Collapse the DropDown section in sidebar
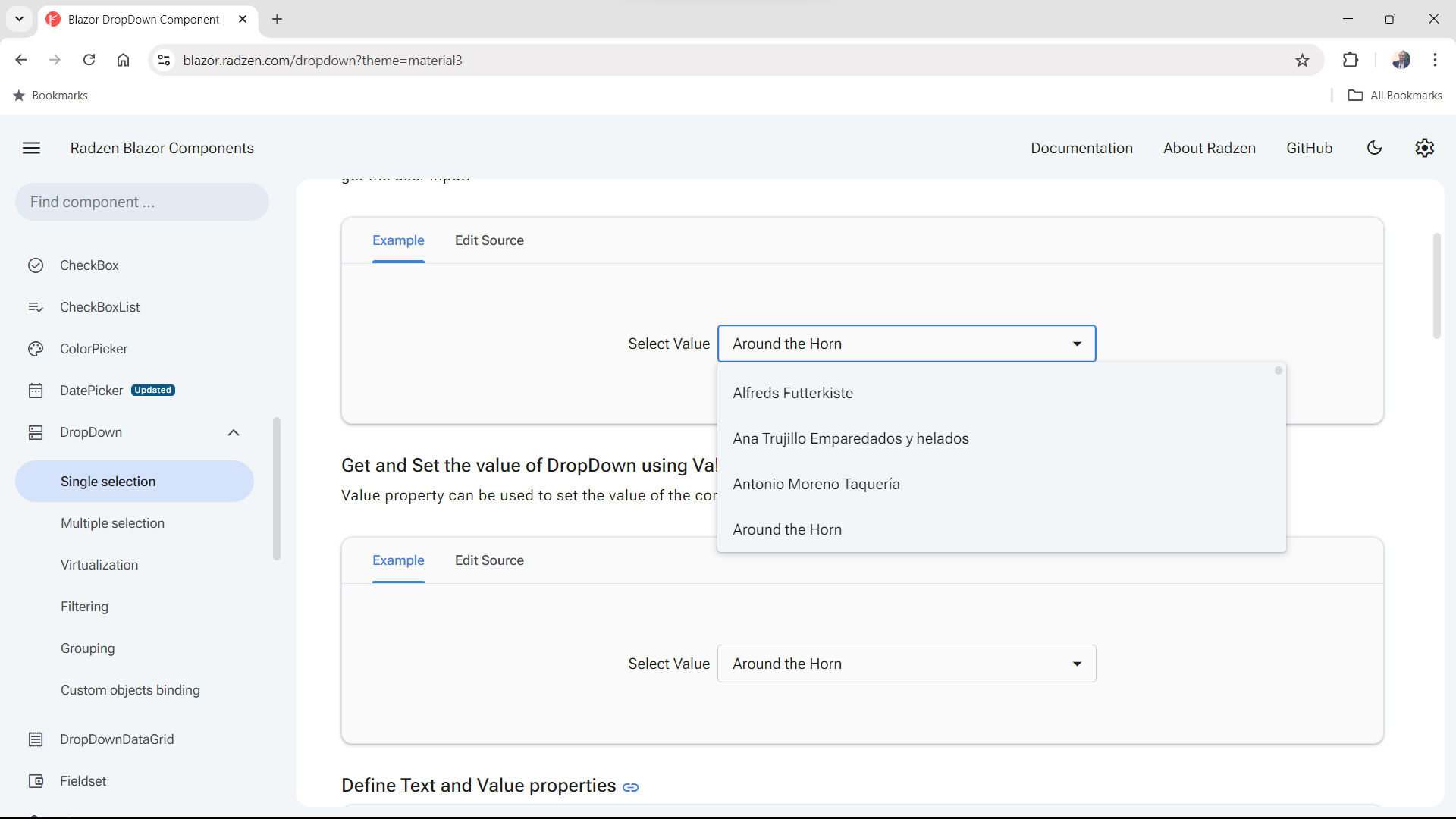The height and width of the screenshot is (819, 1456). (234, 432)
